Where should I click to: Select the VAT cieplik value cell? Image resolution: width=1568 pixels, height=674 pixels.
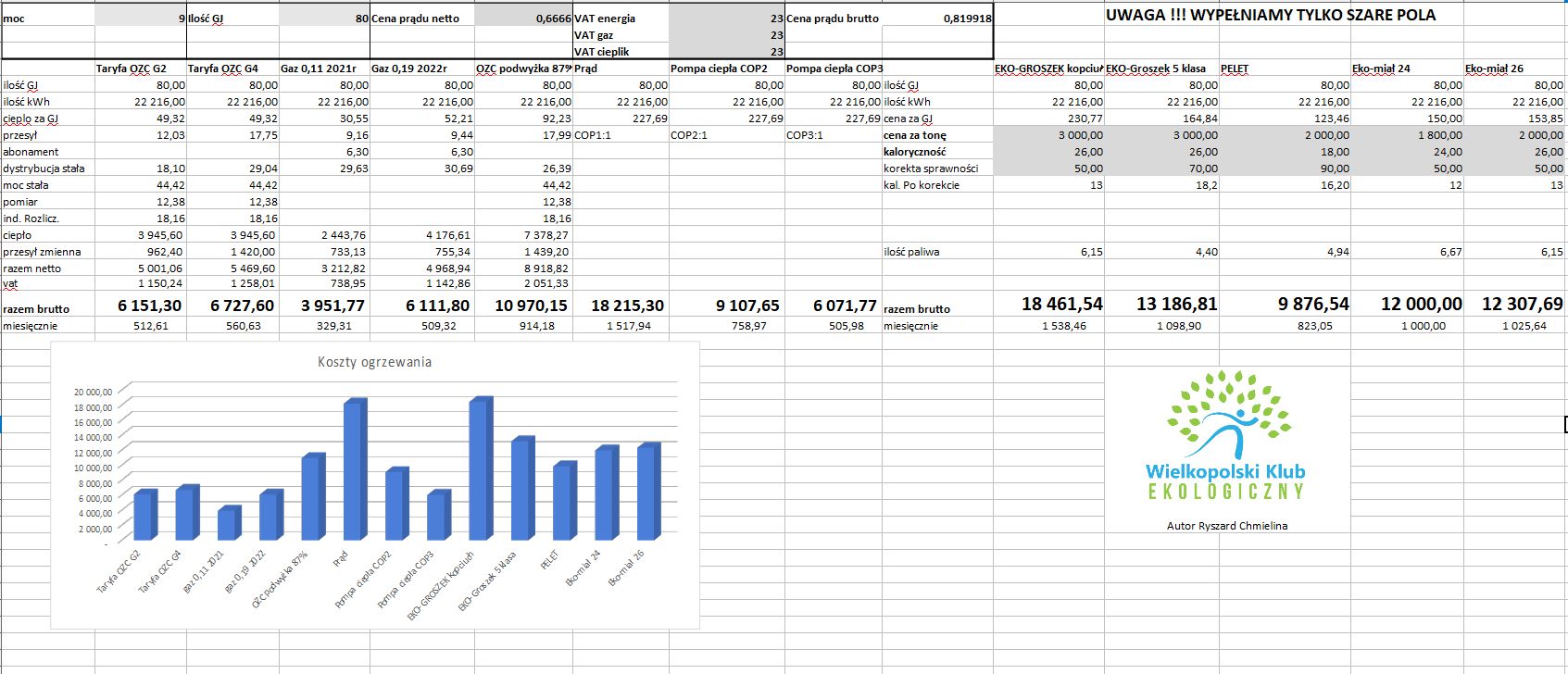[x=727, y=51]
